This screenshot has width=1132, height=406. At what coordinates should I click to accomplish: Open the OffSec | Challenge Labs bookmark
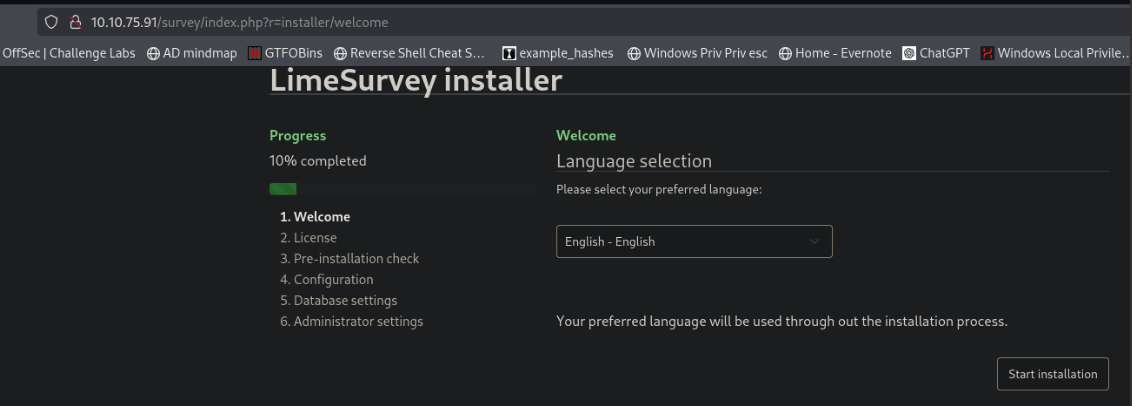coord(69,53)
